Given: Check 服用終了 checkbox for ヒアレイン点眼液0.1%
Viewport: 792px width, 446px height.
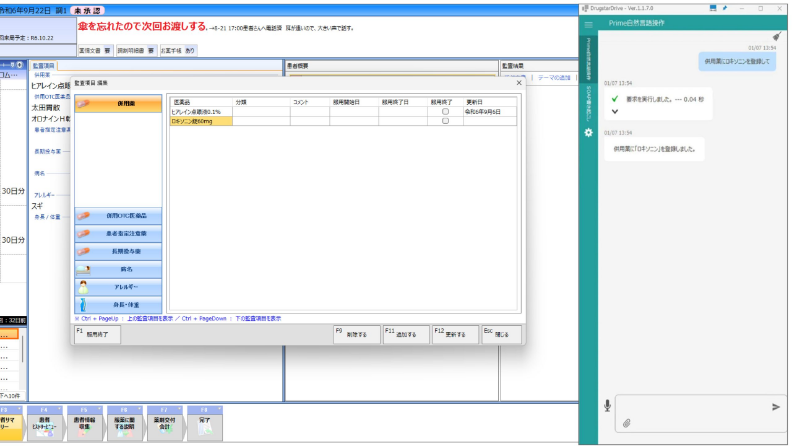Looking at the screenshot, I should pyautogui.click(x=445, y=111).
